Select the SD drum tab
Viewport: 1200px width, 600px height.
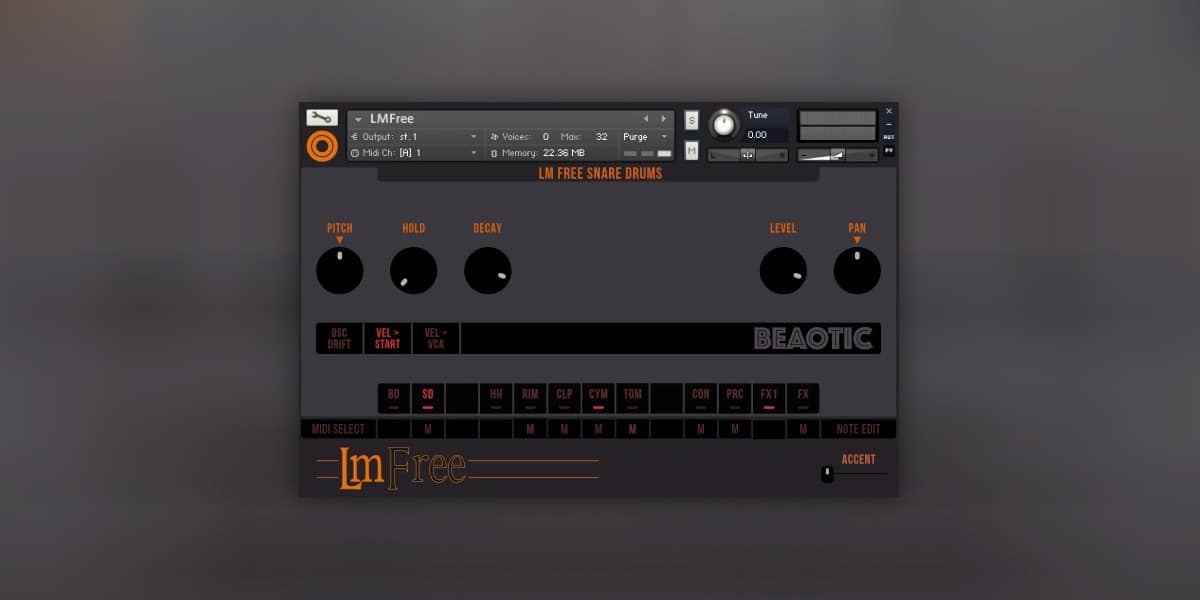428,398
